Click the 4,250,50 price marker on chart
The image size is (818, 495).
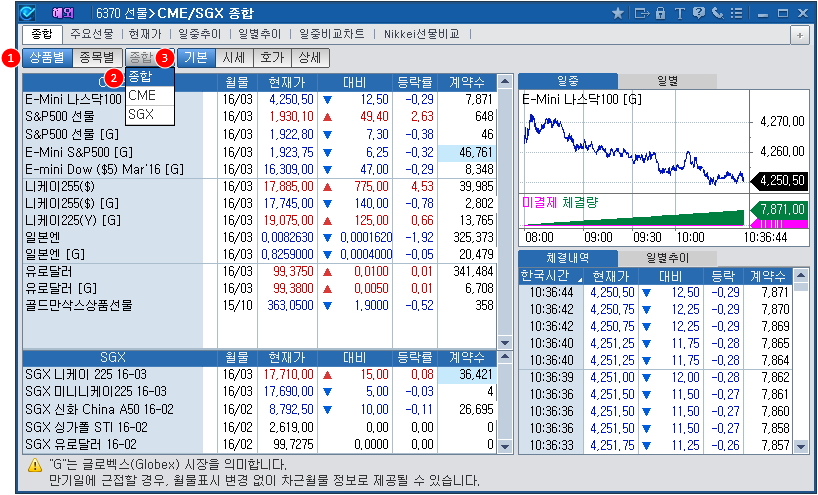[779, 181]
